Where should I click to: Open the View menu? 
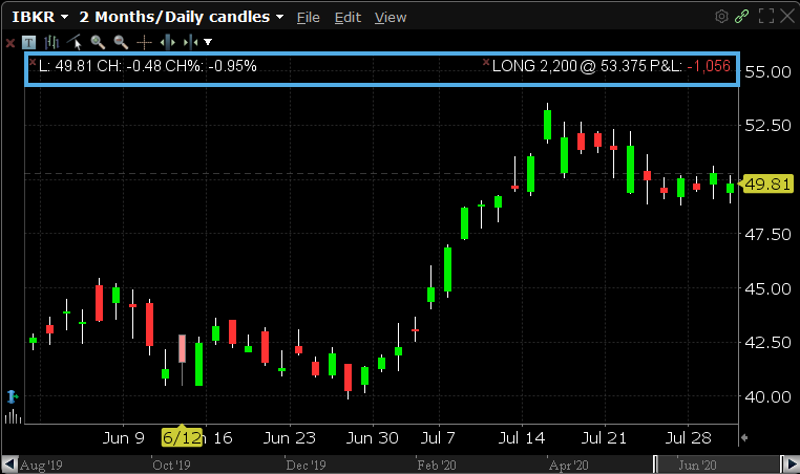tap(390, 17)
